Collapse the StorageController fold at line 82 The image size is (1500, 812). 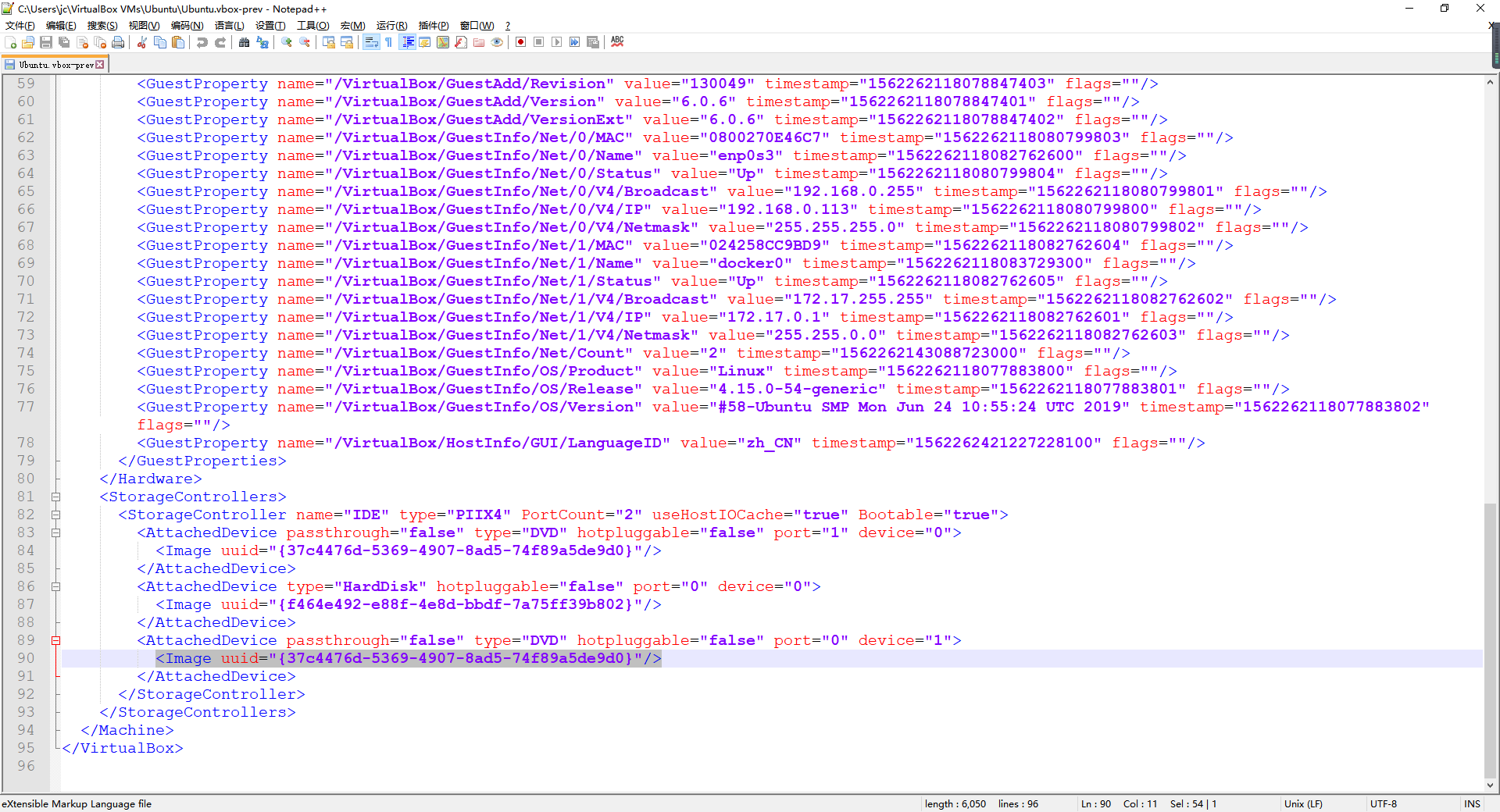click(55, 515)
